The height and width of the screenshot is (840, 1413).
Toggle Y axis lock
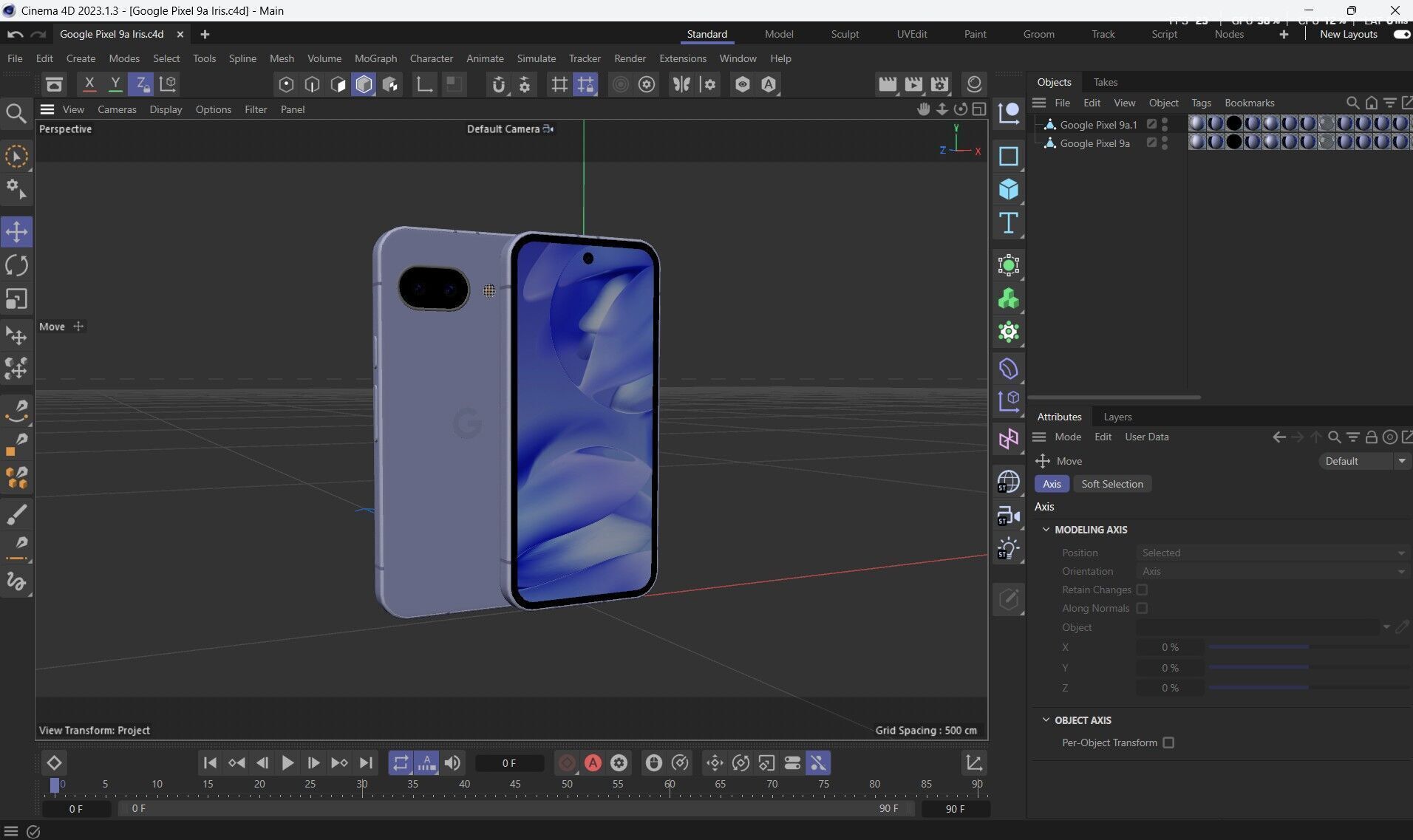point(115,84)
